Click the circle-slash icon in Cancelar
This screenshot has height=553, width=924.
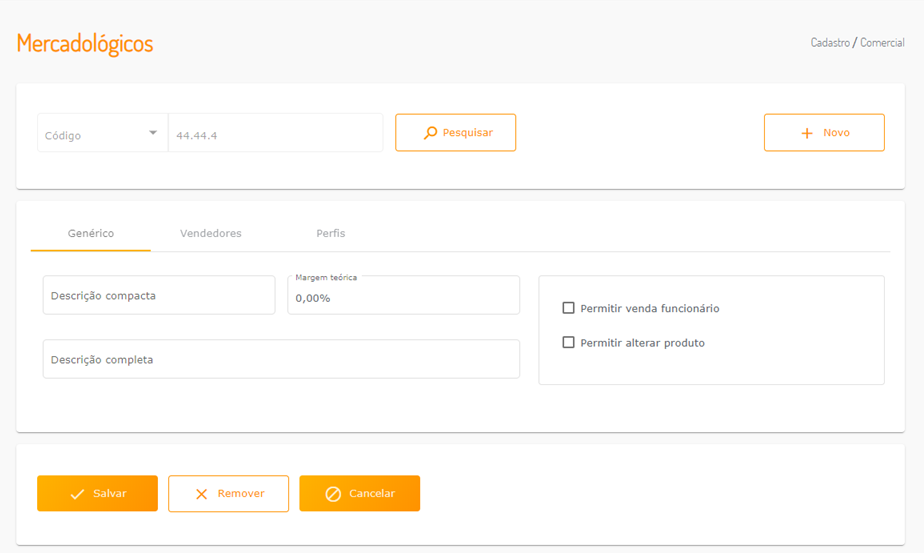tap(334, 494)
